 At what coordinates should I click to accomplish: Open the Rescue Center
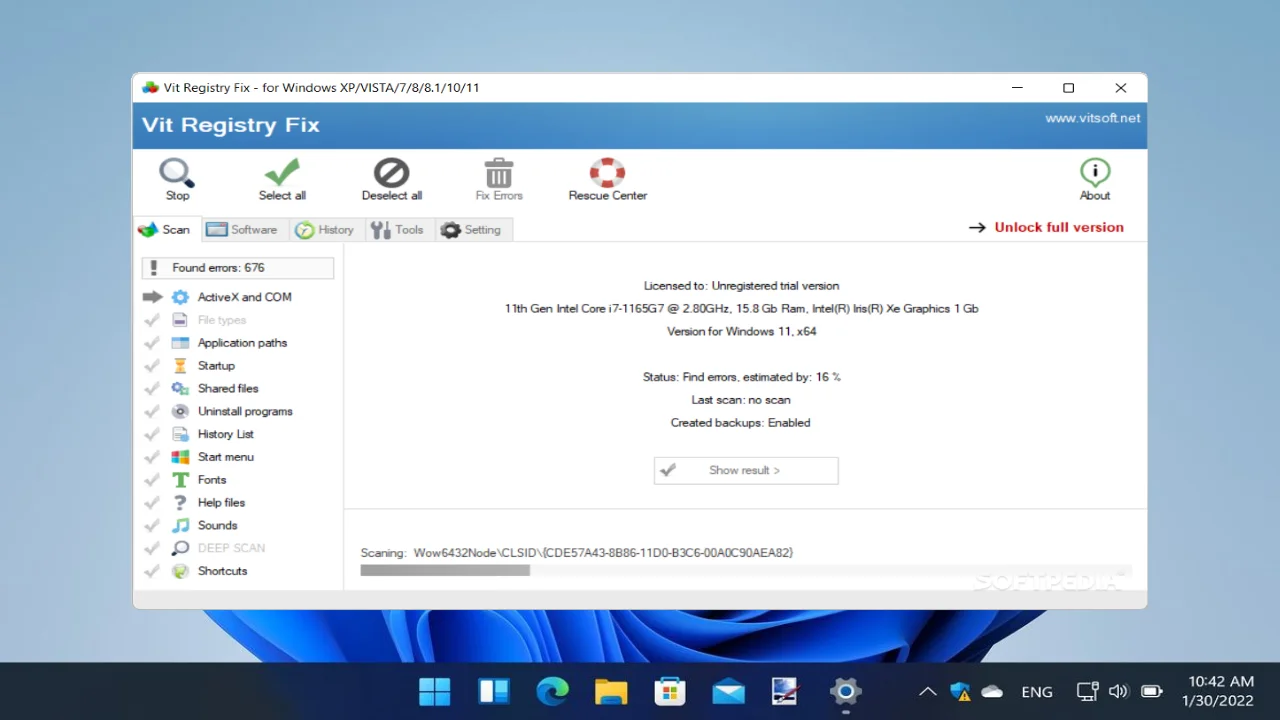607,179
